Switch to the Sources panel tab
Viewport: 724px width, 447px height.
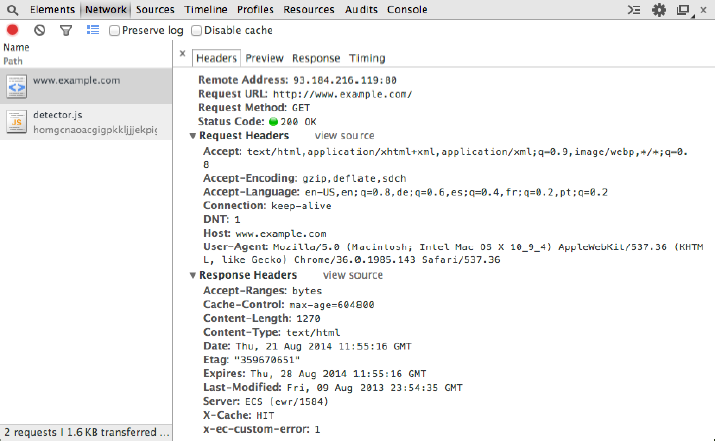click(x=155, y=9)
